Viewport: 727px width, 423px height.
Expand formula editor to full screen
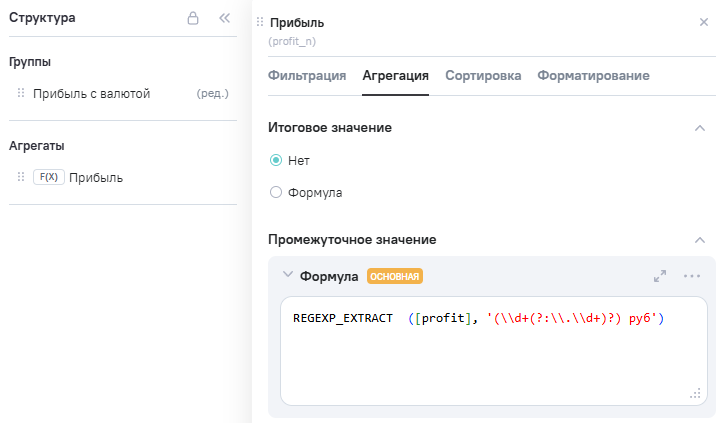pyautogui.click(x=660, y=276)
